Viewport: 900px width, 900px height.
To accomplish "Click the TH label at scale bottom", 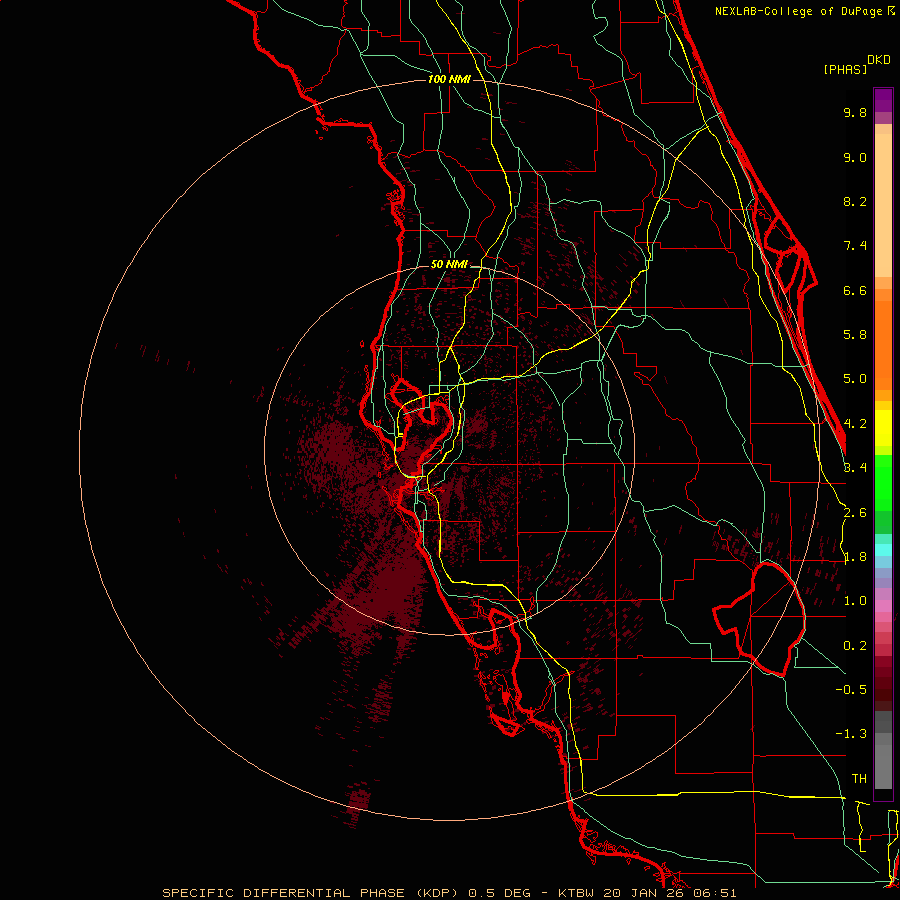I will click(859, 778).
